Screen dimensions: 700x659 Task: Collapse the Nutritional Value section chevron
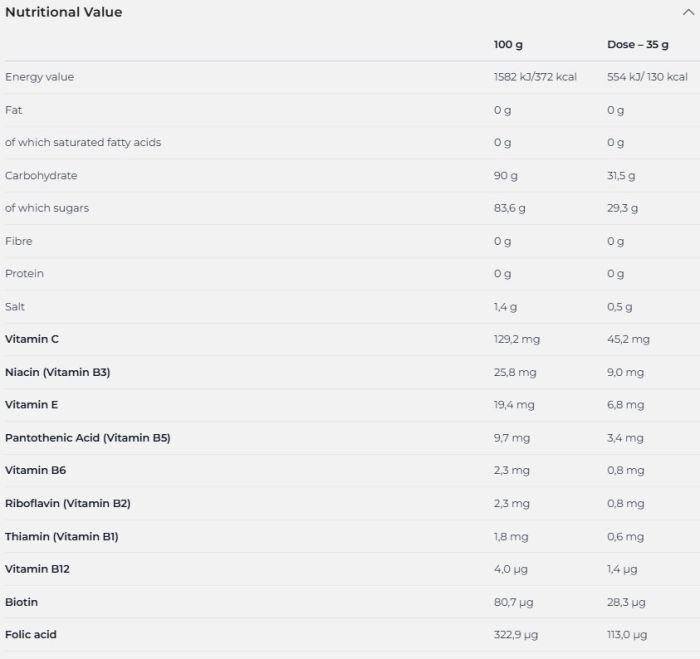pyautogui.click(x=687, y=13)
